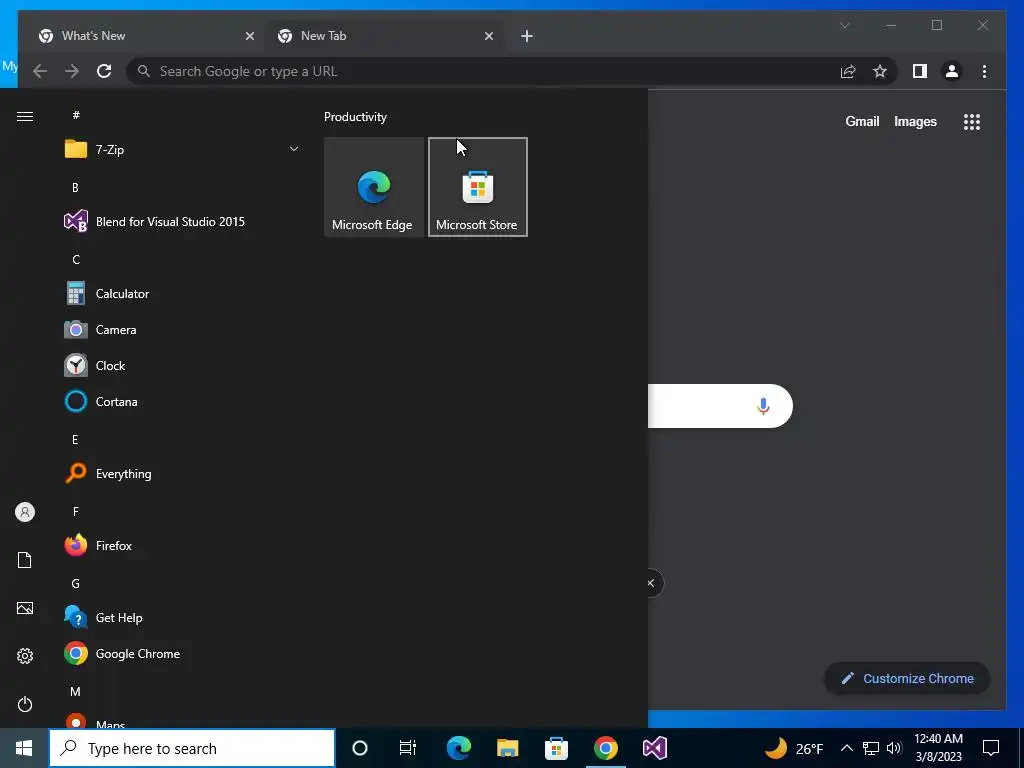Jump to the letter B group header
Image resolution: width=1024 pixels, height=768 pixels.
[75, 187]
